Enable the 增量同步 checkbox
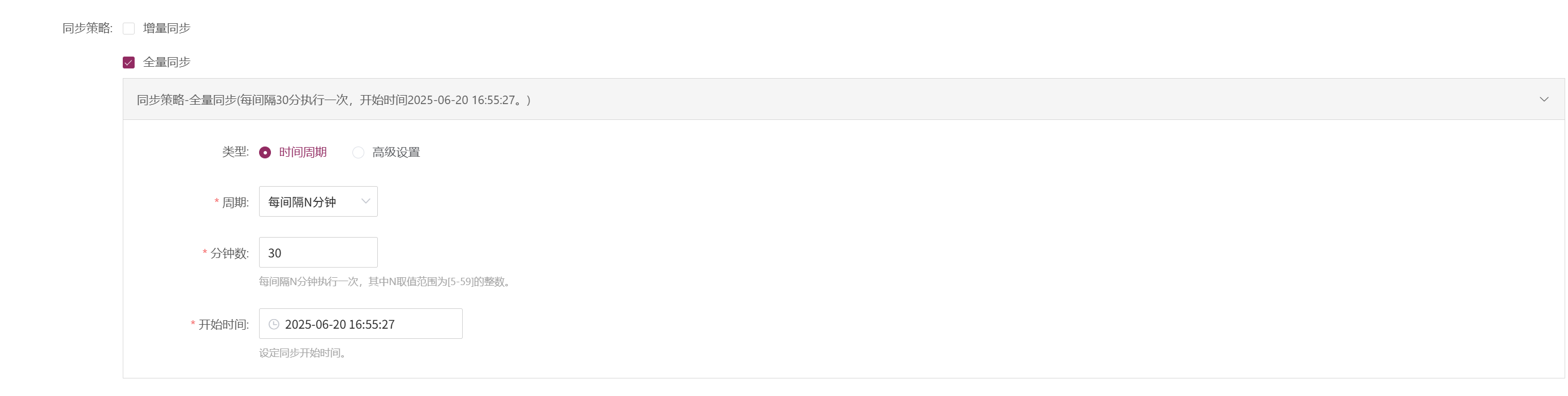The width and height of the screenshot is (1568, 396). (128, 29)
